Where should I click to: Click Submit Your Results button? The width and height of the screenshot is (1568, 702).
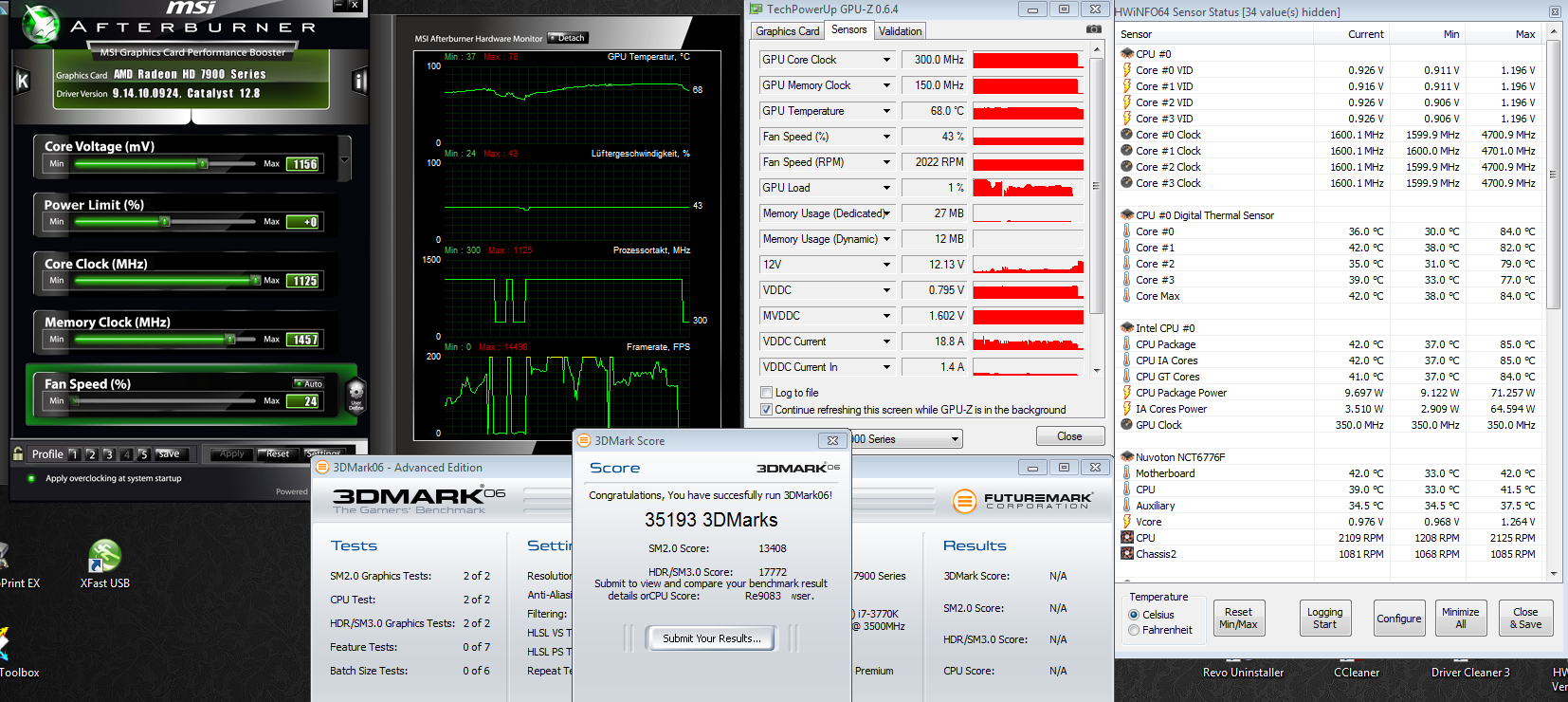[x=712, y=638]
